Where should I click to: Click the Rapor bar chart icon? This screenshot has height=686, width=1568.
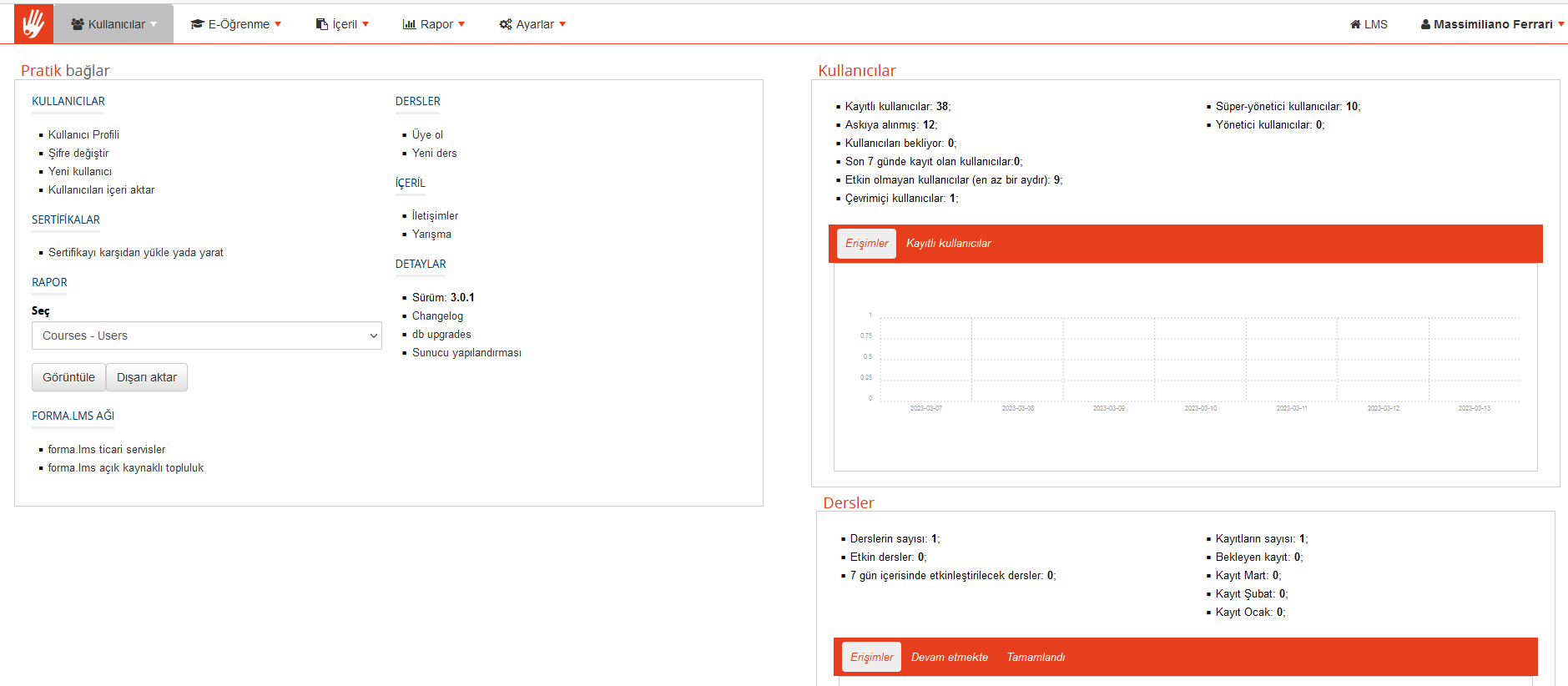(409, 24)
